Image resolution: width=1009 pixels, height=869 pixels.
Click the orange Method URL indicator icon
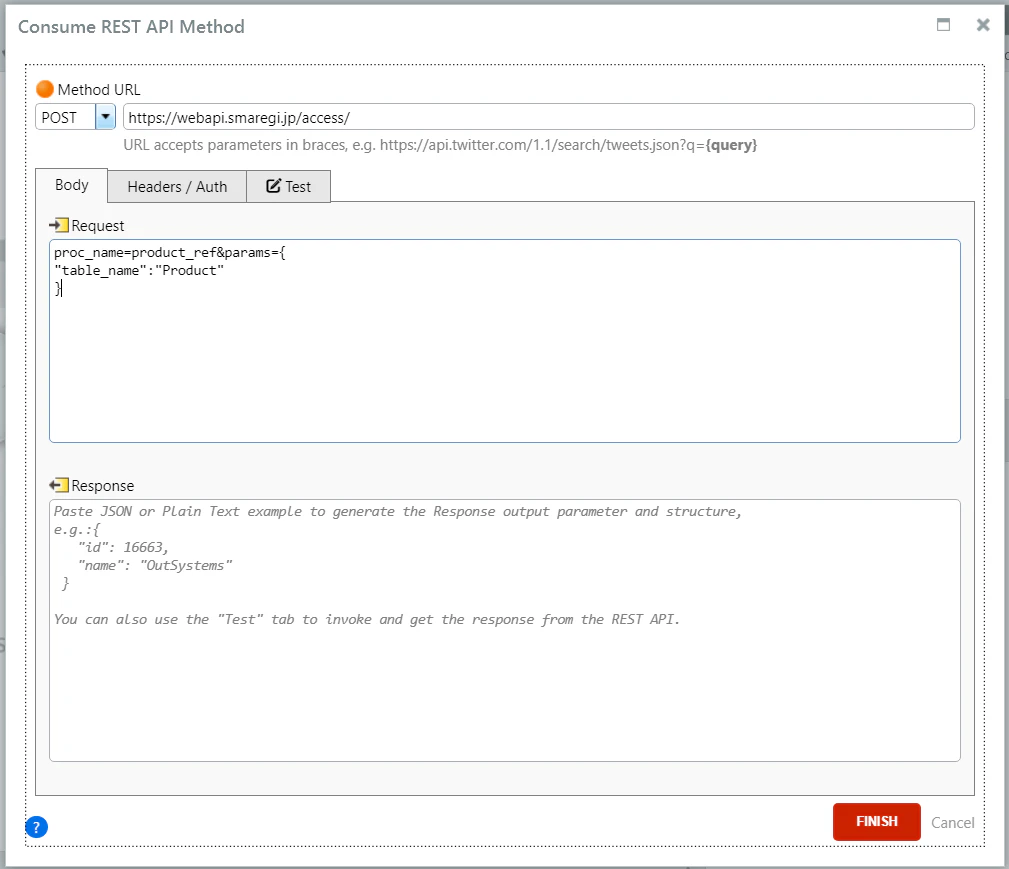pyautogui.click(x=45, y=89)
